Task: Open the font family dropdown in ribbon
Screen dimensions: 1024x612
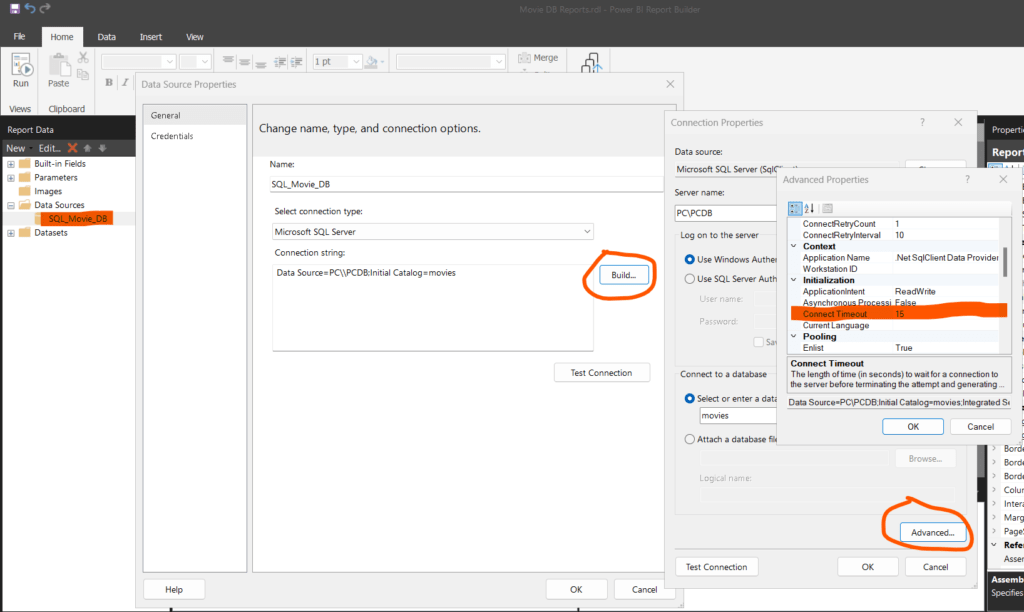Action: (x=170, y=61)
